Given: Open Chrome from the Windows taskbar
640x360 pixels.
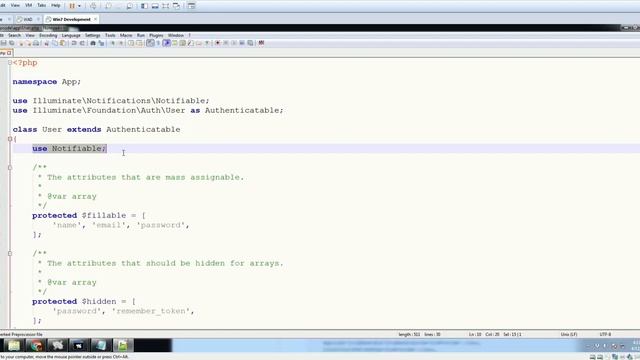Looking at the screenshot, I should pyautogui.click(x=36, y=345).
